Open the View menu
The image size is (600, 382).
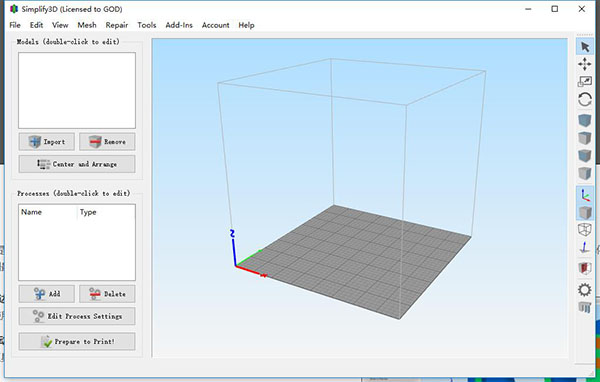[x=60, y=25]
